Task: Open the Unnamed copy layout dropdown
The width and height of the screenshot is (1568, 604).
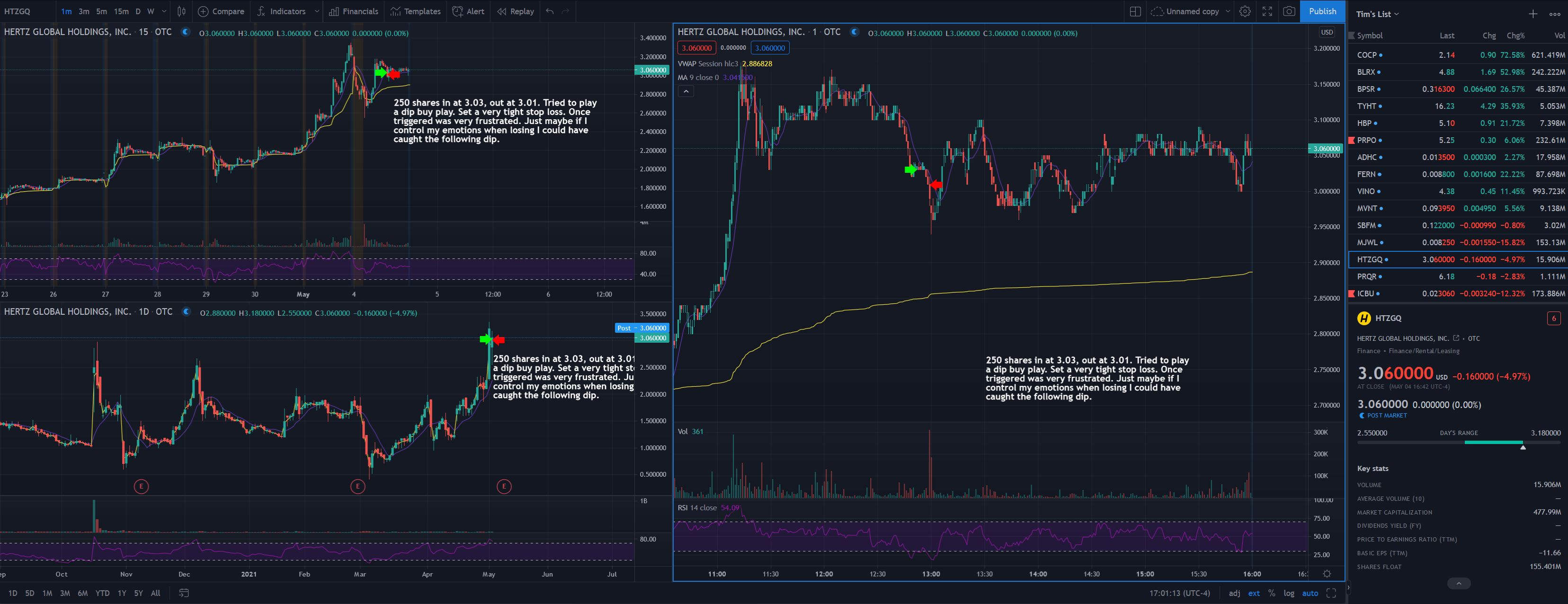Action: tap(1228, 11)
